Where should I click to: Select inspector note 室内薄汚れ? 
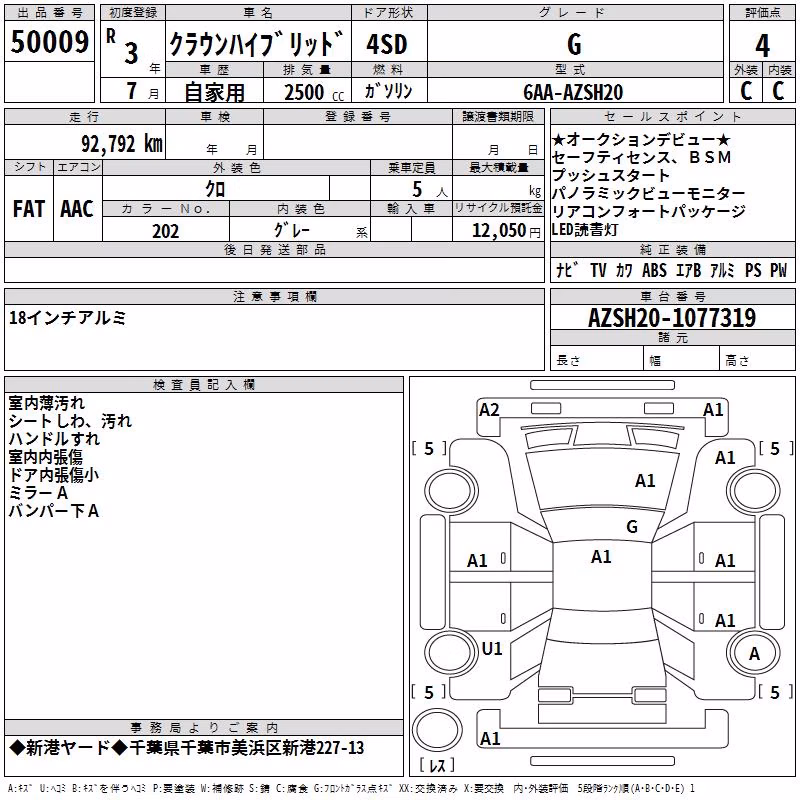coord(47,403)
